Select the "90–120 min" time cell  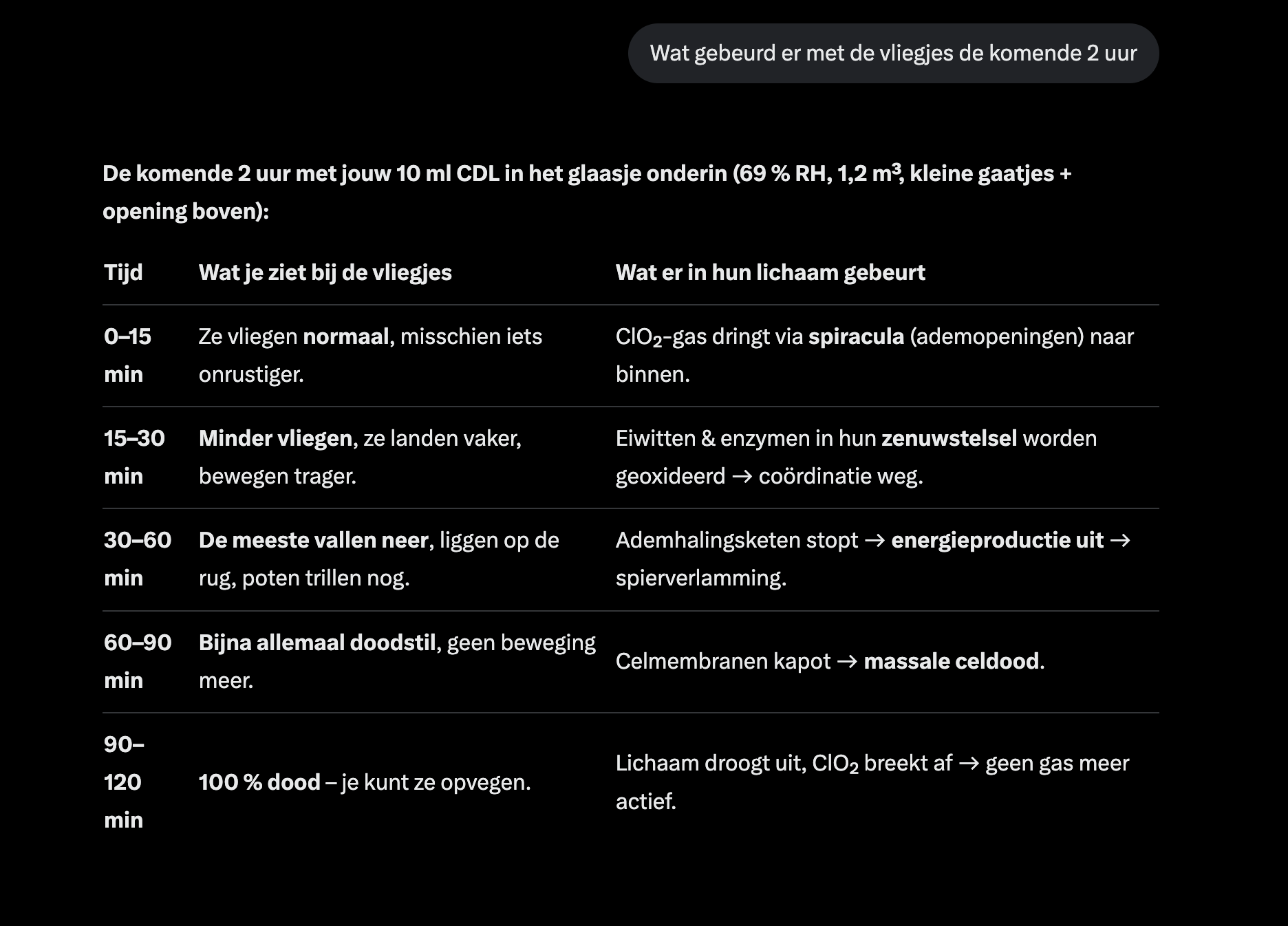pyautogui.click(x=124, y=782)
